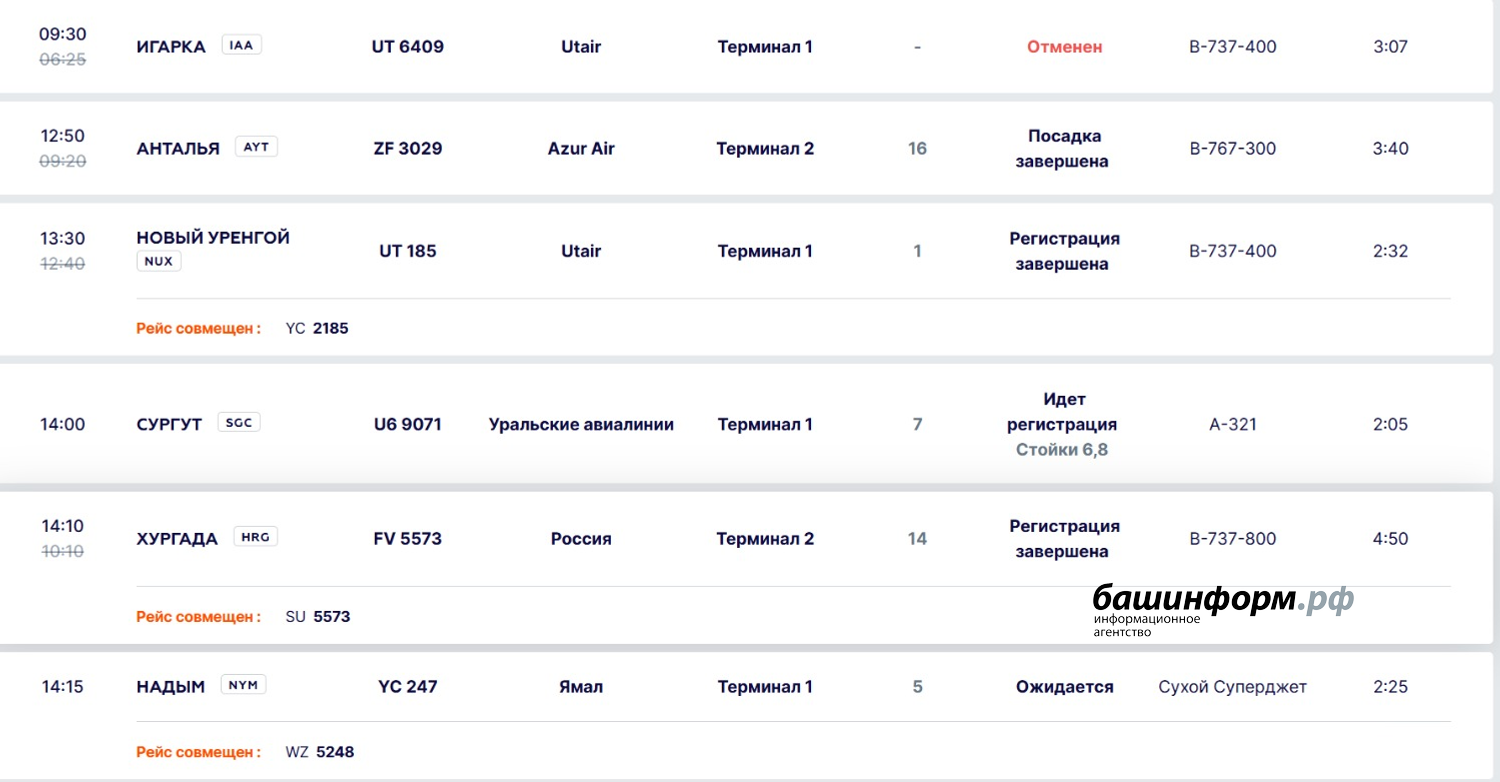Click flight number FV 5573
This screenshot has width=1500, height=782.
tap(407, 539)
